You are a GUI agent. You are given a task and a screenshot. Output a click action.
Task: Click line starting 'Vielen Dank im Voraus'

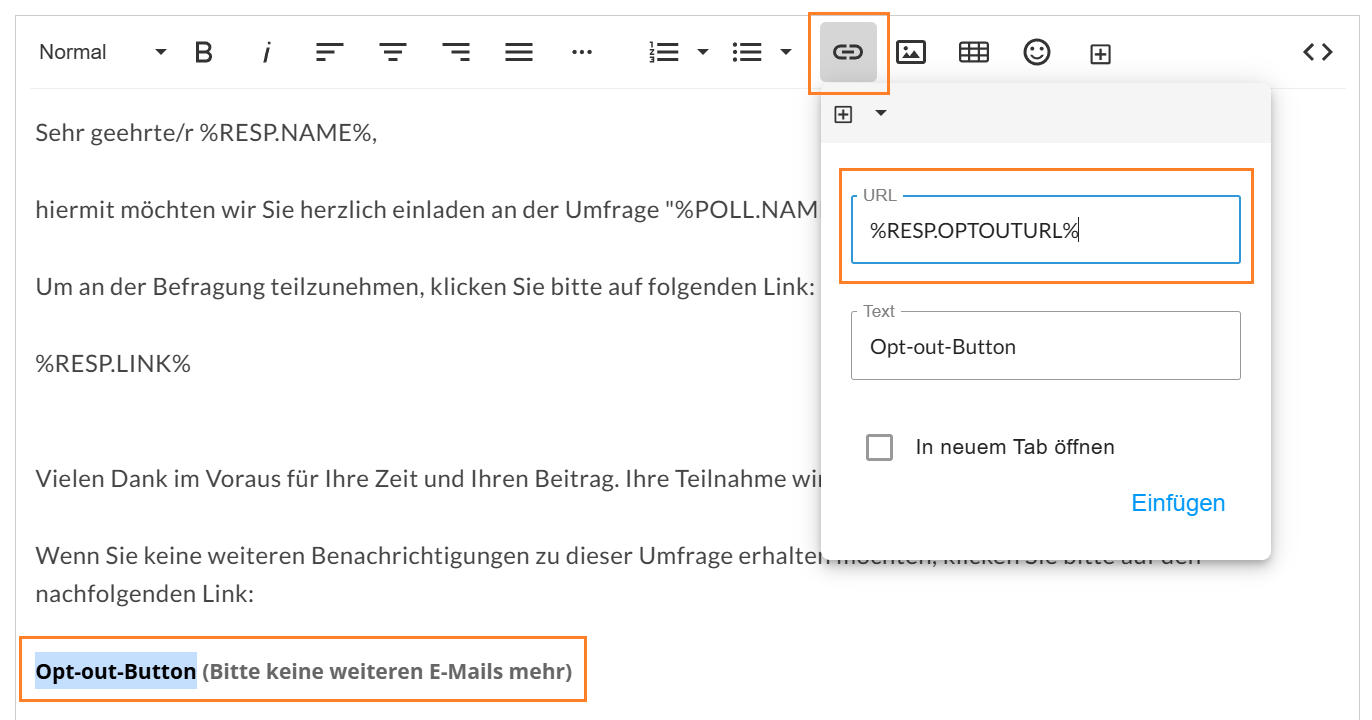click(x=427, y=478)
